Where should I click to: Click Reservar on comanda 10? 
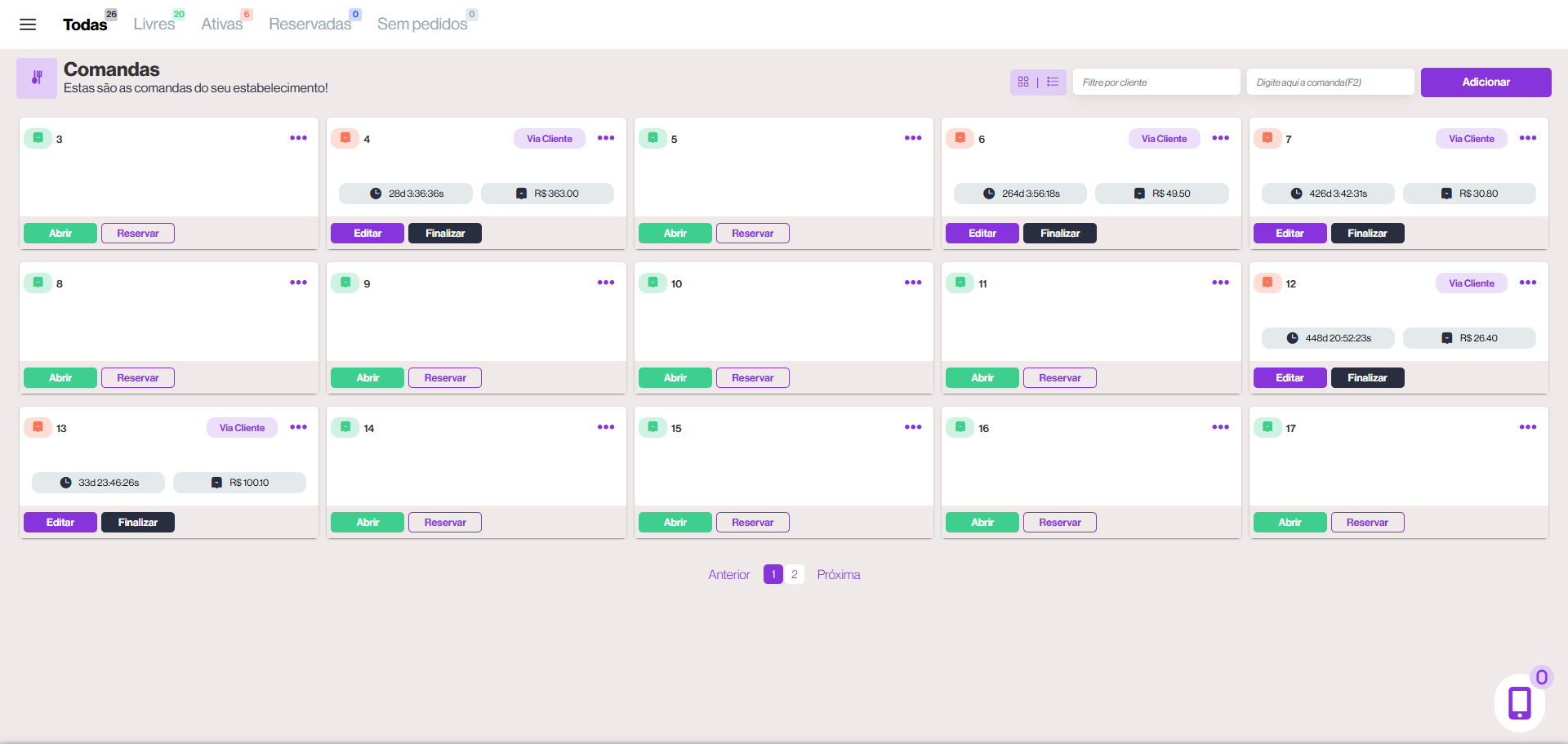[x=752, y=378]
